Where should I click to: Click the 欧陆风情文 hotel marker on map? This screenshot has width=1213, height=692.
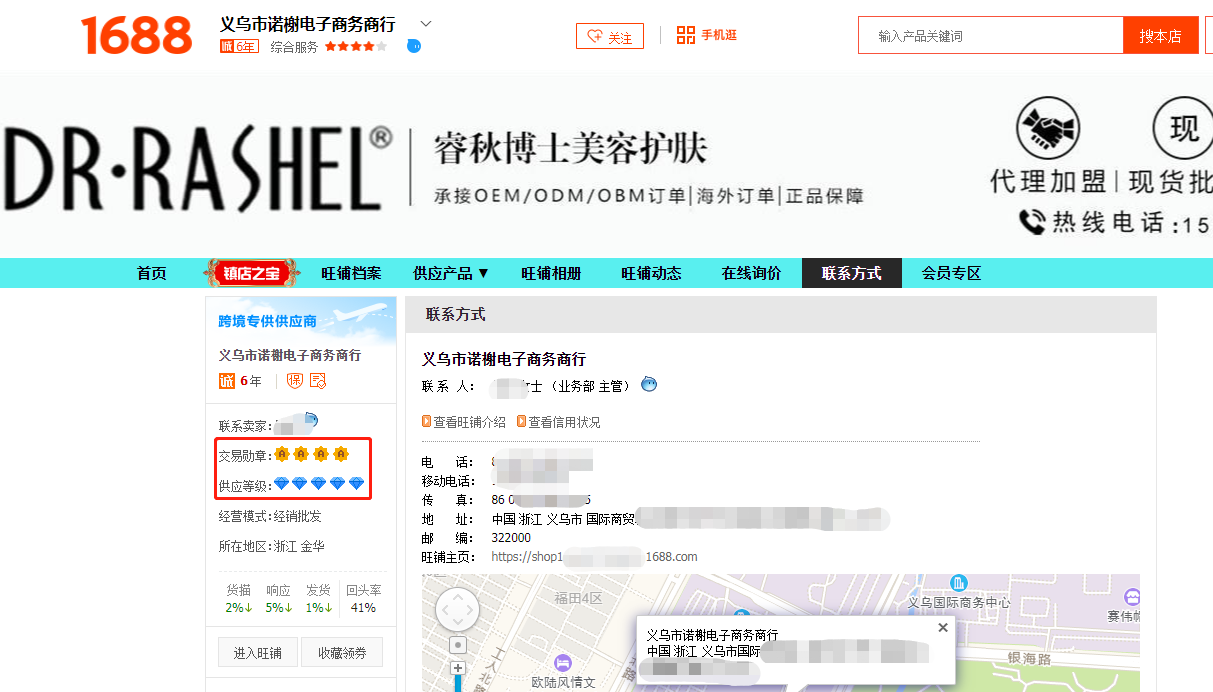(563, 662)
